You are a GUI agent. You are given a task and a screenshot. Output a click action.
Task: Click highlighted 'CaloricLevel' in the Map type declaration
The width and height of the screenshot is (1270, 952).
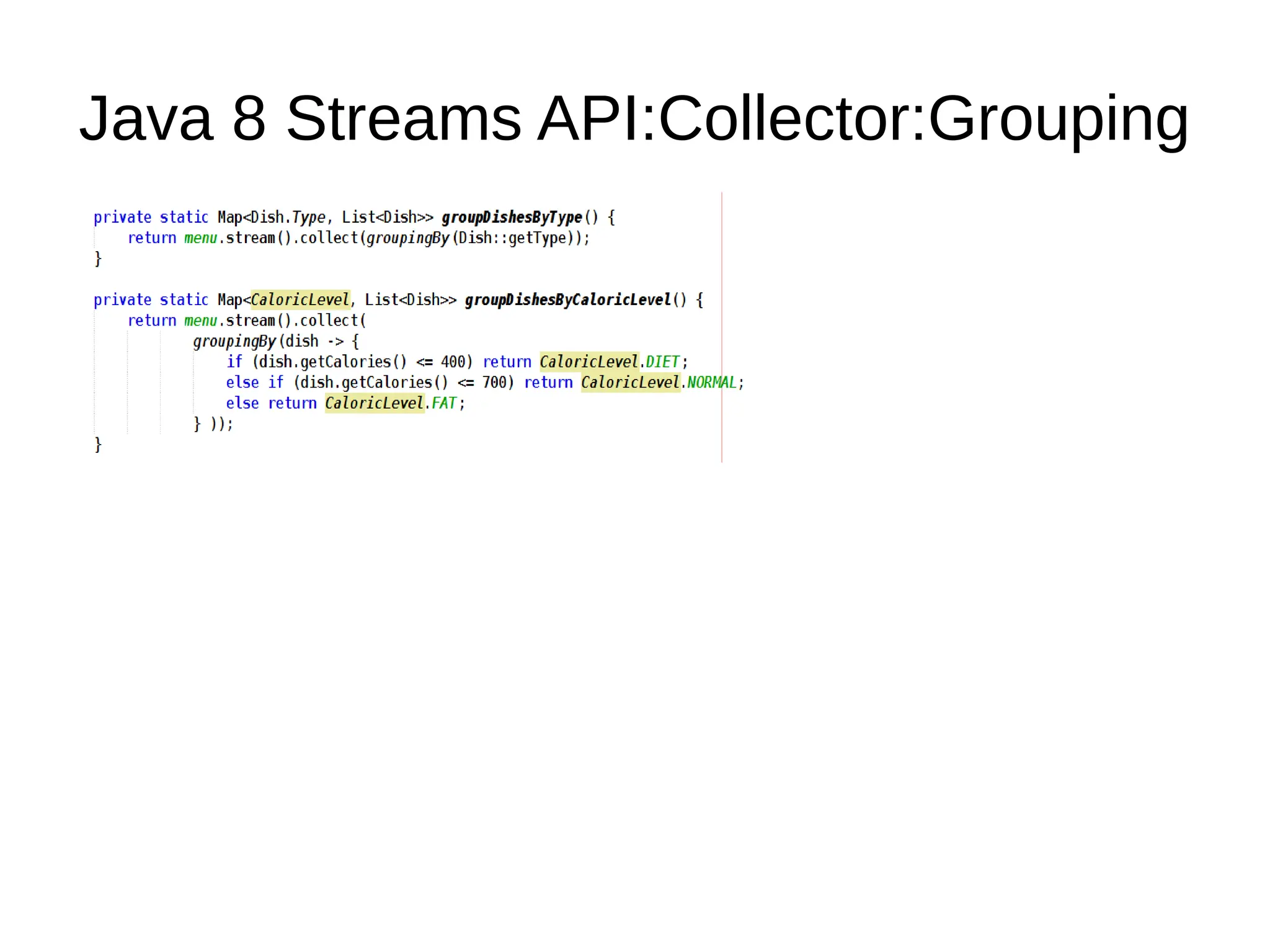coord(300,300)
